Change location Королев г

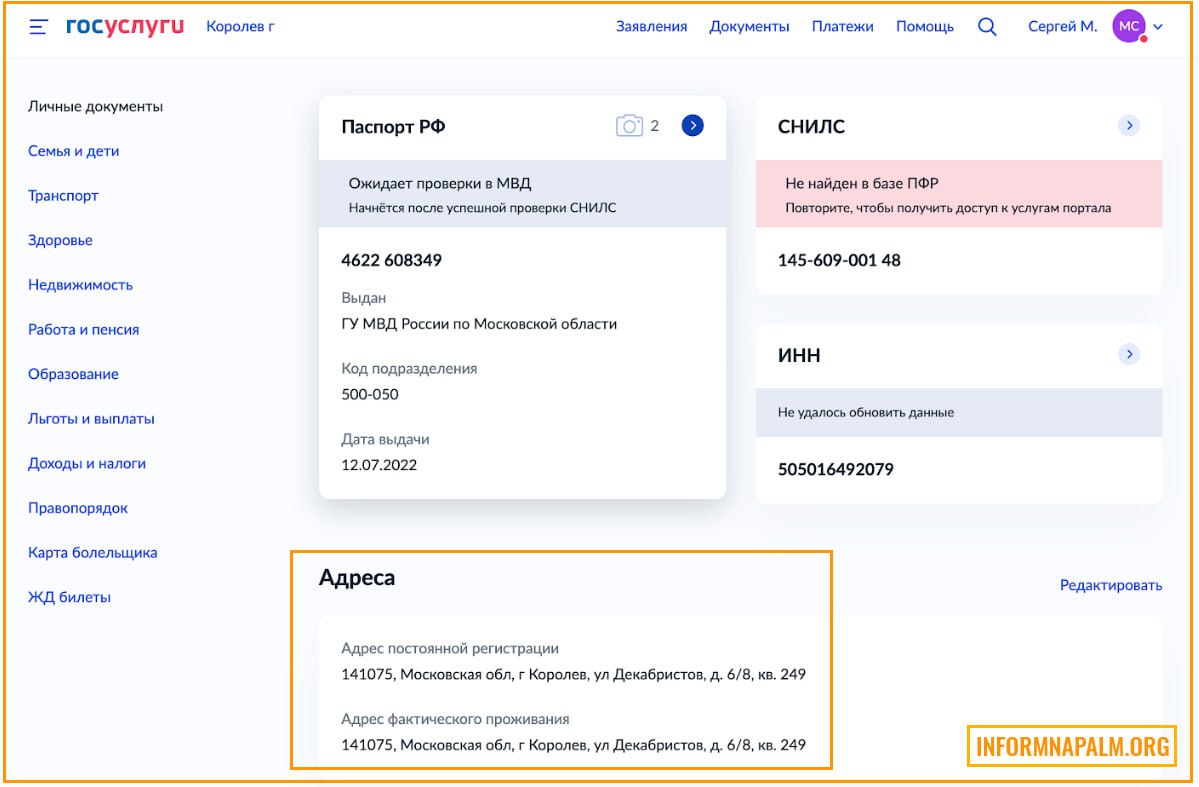click(240, 27)
